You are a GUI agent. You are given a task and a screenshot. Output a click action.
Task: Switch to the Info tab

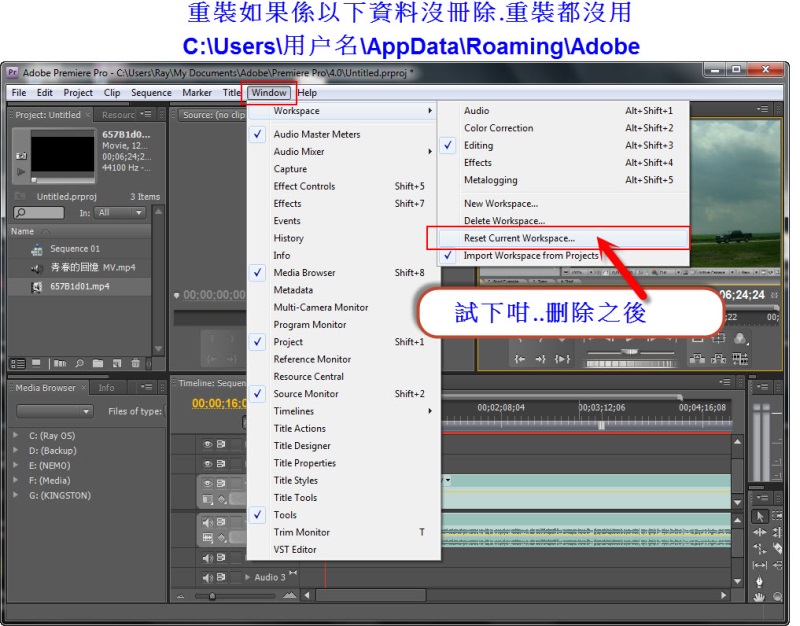tap(106, 388)
